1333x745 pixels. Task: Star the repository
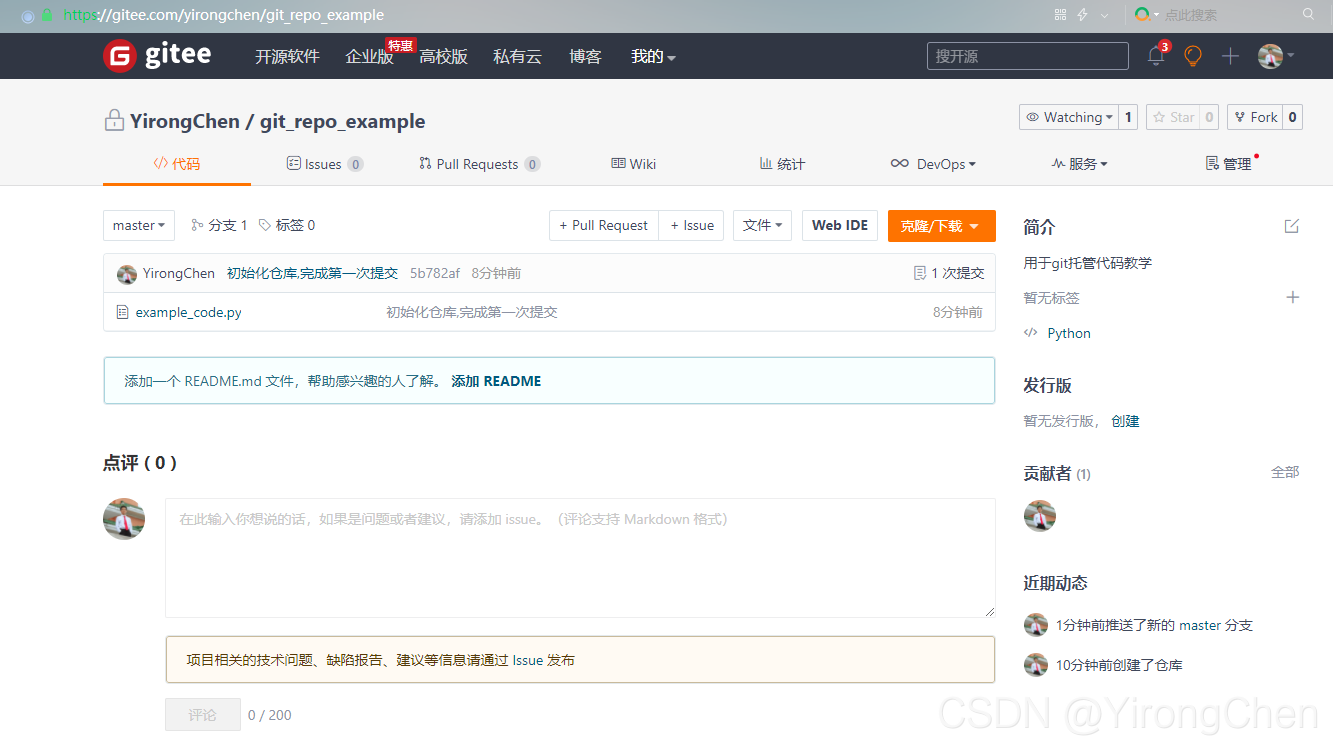pos(1171,117)
